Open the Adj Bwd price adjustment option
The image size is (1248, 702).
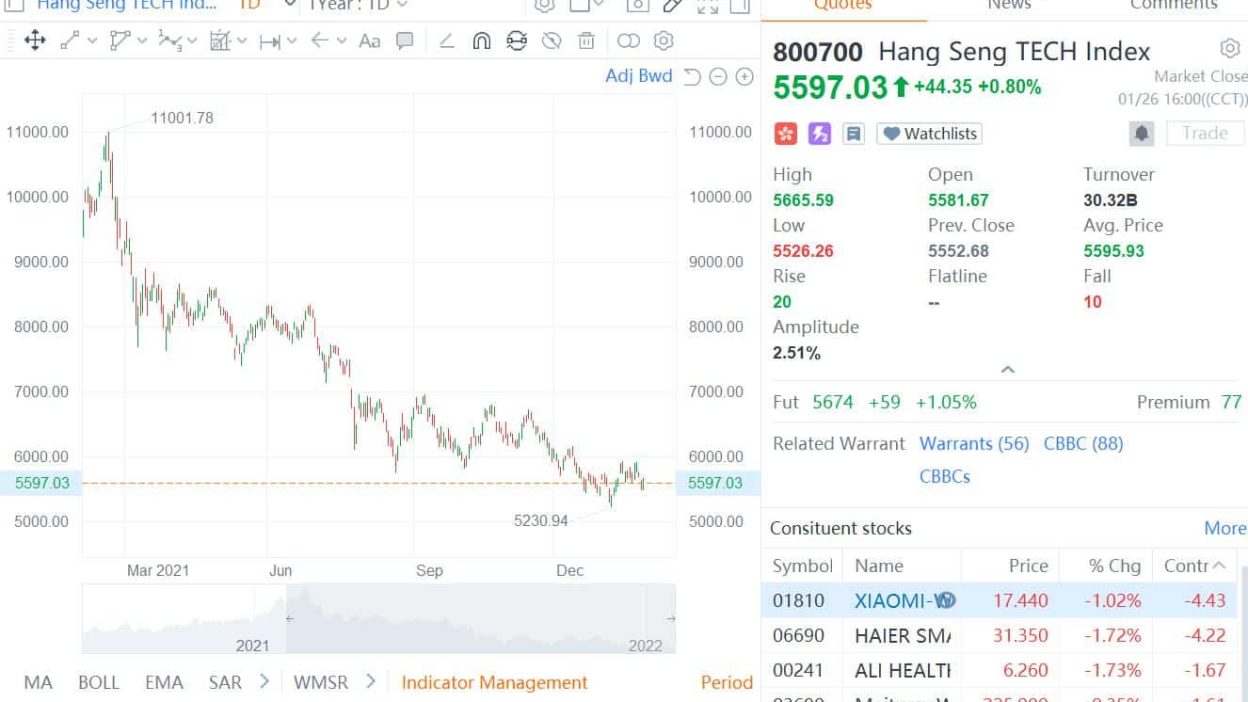pos(639,76)
